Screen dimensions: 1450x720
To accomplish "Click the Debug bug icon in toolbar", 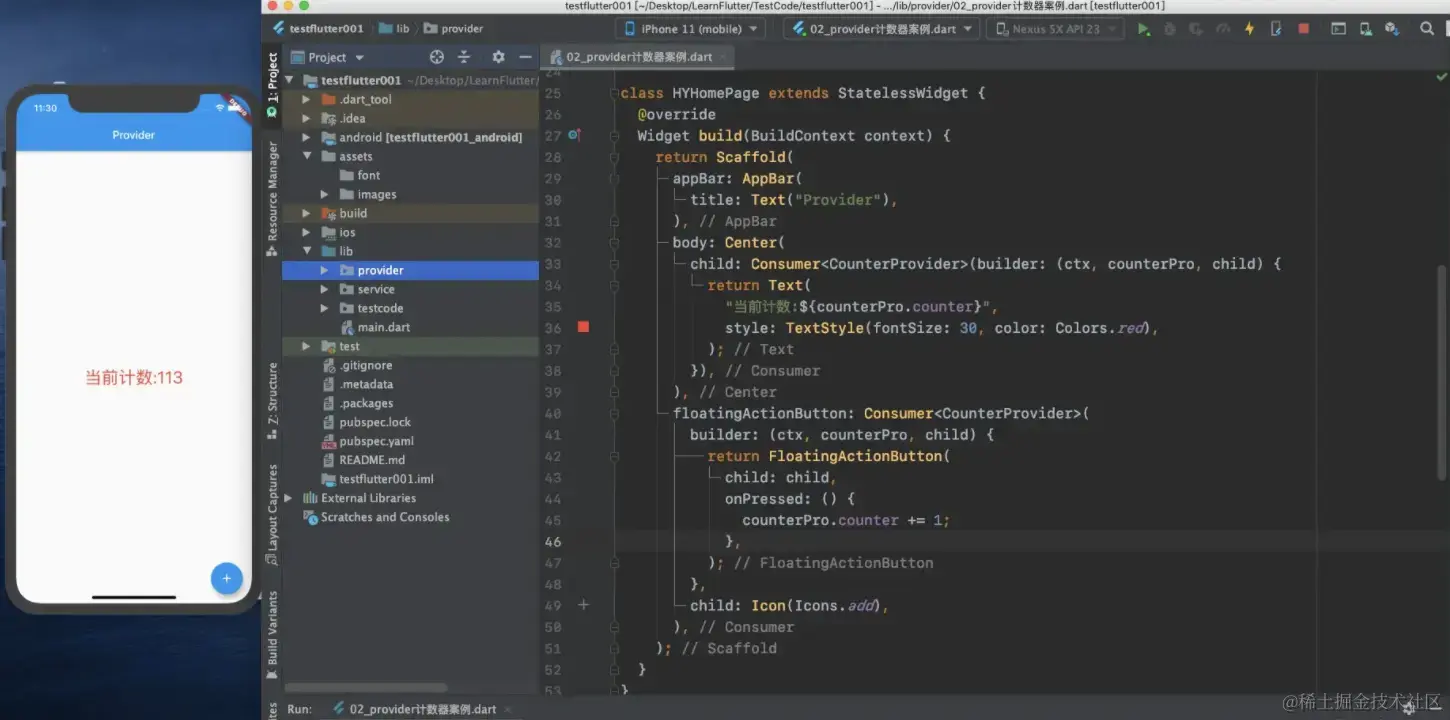I will [x=1169, y=29].
